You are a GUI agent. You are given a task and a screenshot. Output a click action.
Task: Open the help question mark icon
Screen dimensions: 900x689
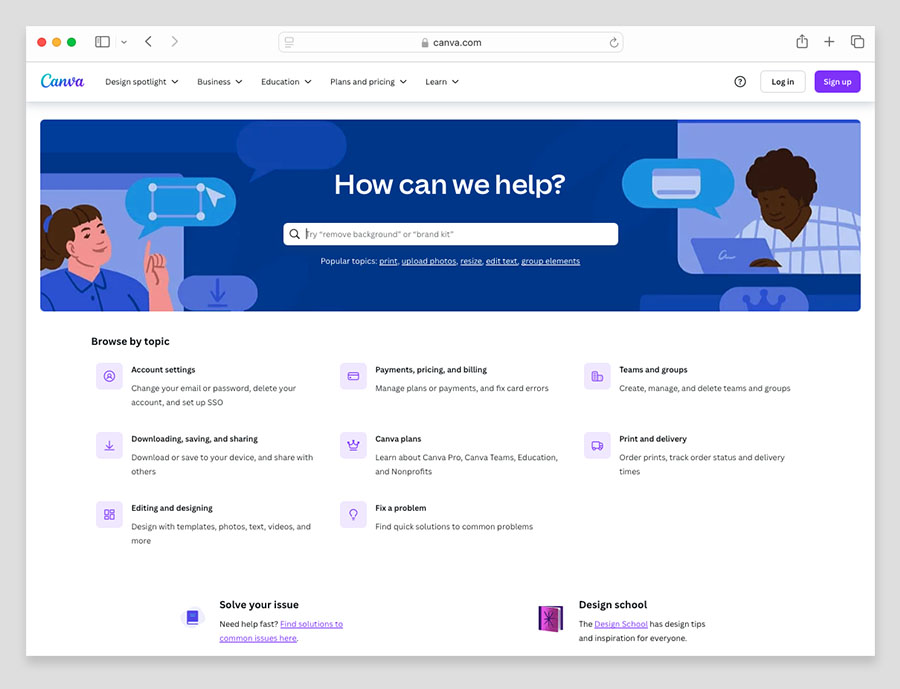740,82
